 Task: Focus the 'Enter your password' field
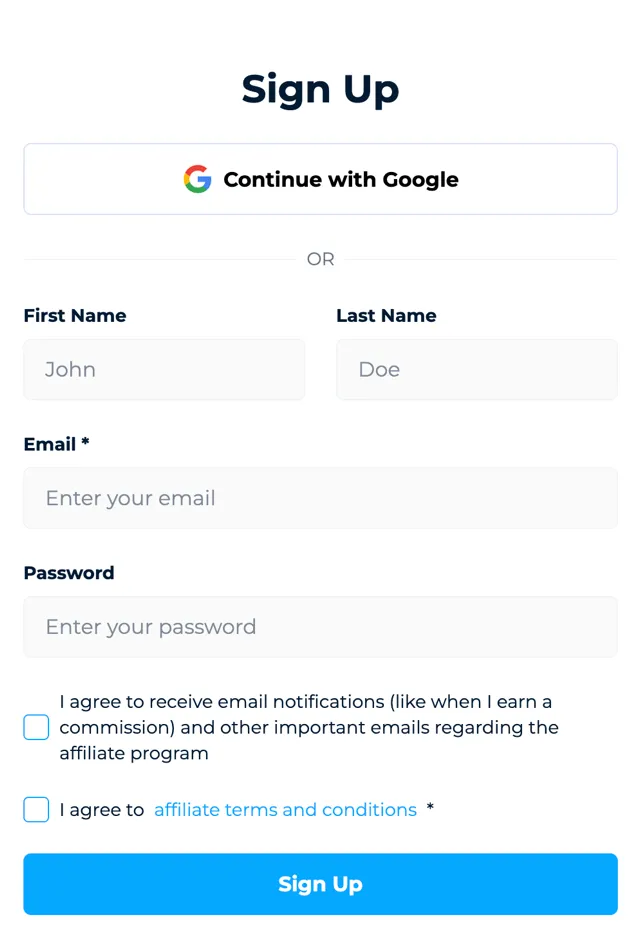tap(320, 627)
